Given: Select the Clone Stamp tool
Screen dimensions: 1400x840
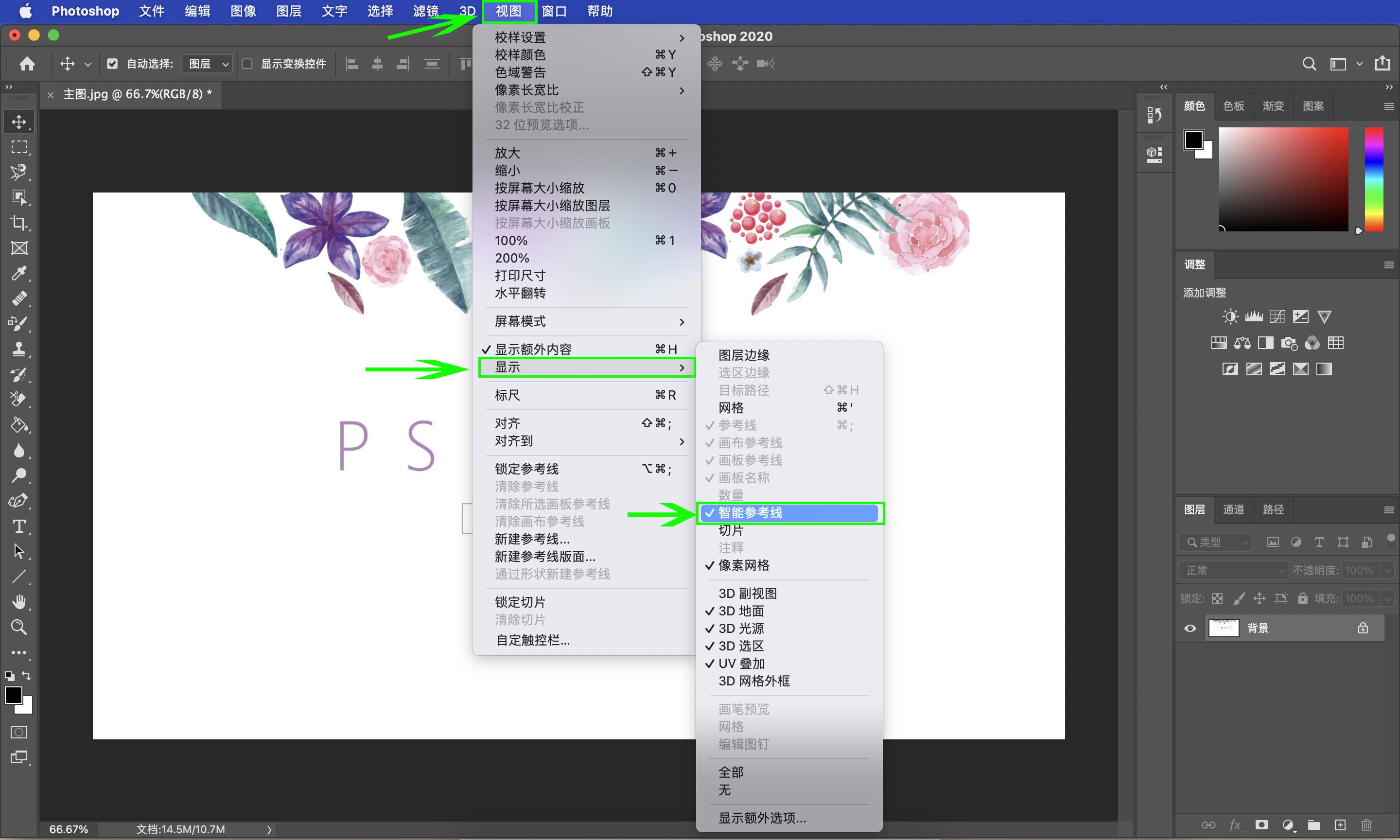Looking at the screenshot, I should [x=19, y=349].
